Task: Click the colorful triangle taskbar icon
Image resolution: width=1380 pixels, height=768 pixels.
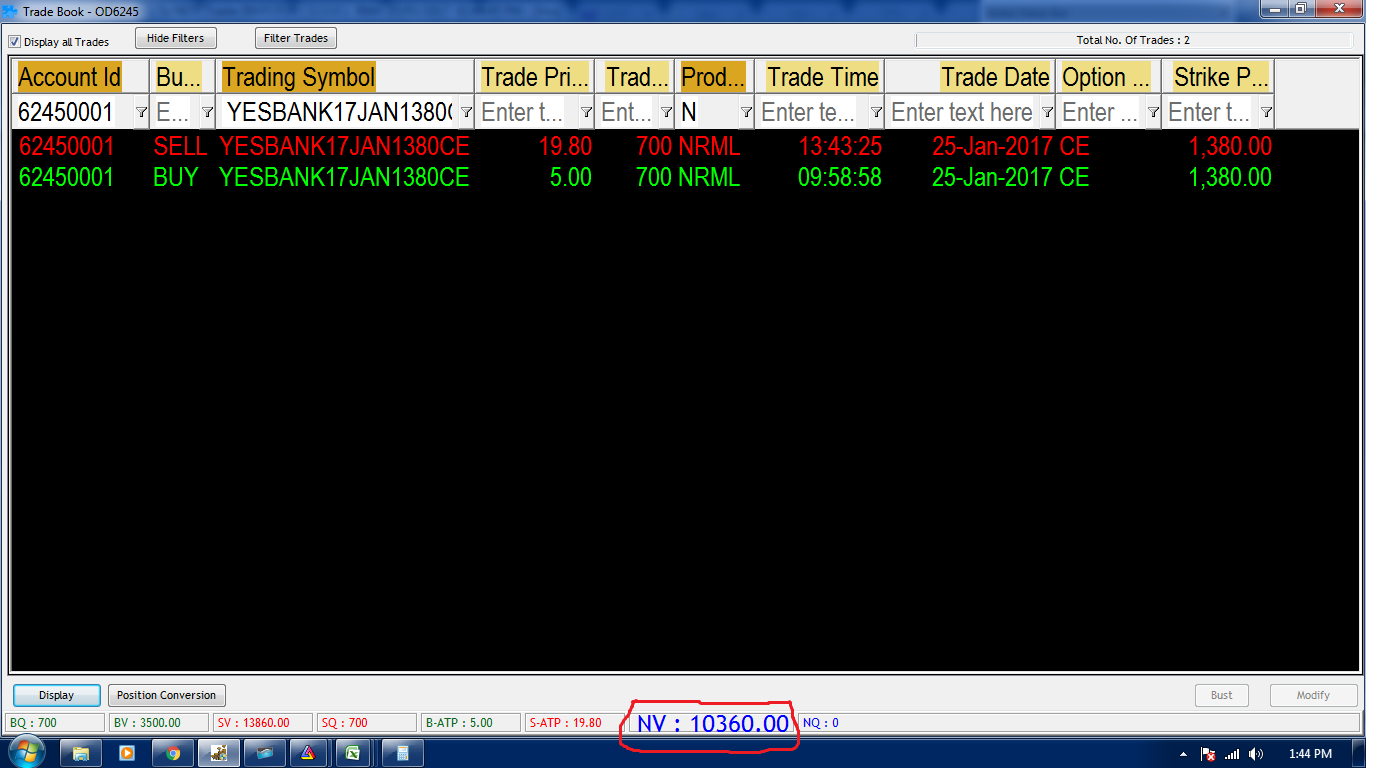Action: coord(307,753)
